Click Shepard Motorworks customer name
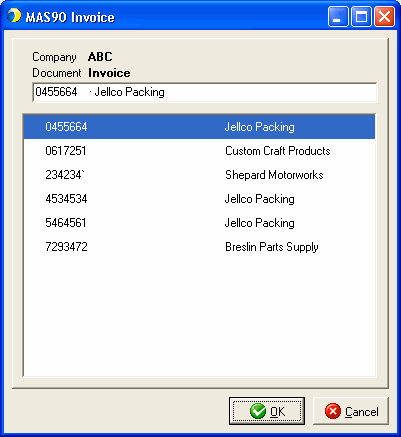Image resolution: width=401 pixels, height=437 pixels. pos(274,175)
